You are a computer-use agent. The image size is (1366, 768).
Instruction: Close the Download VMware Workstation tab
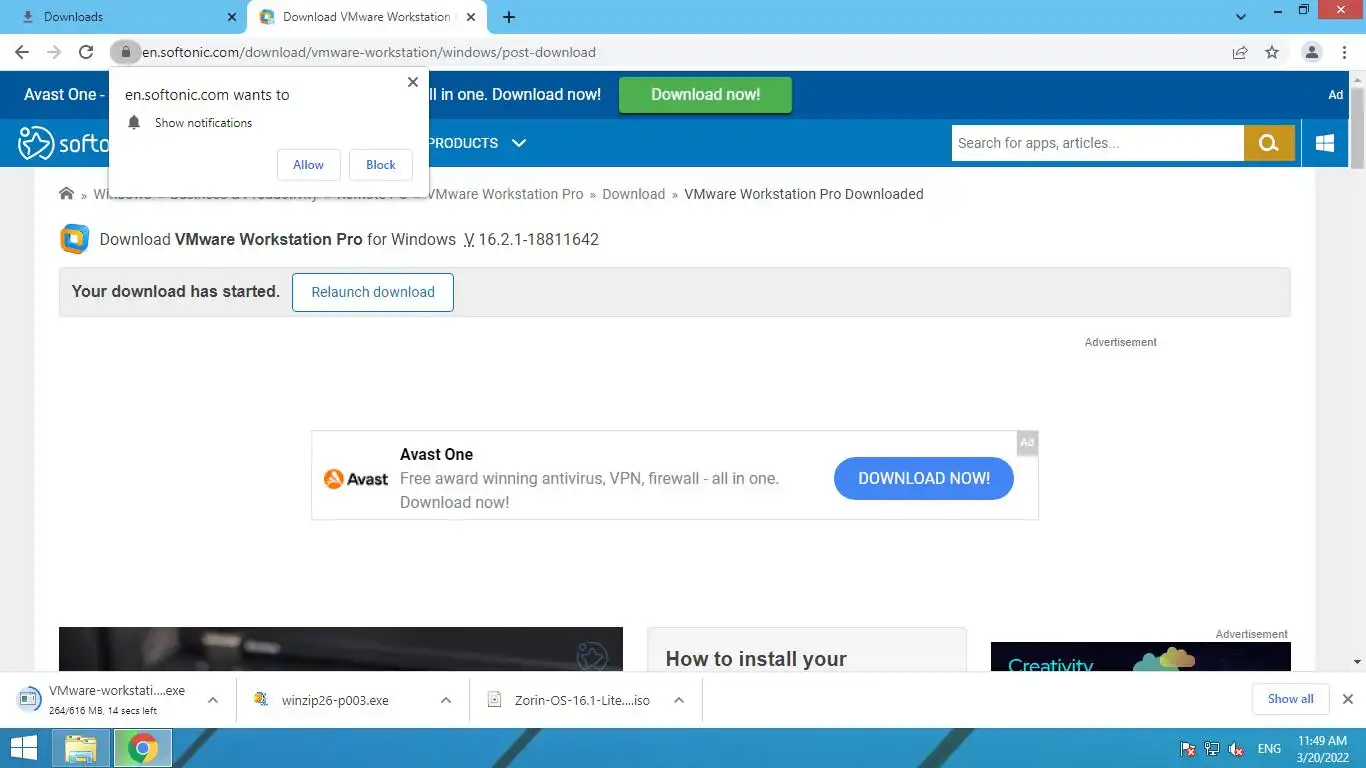[x=471, y=17]
